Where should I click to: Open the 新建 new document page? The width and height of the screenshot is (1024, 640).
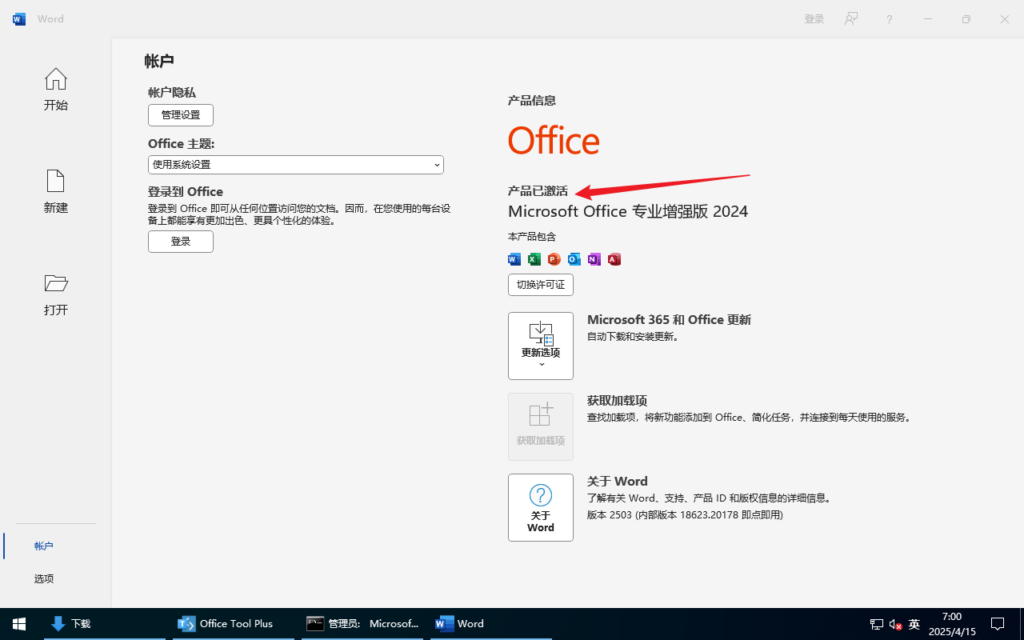click(56, 191)
